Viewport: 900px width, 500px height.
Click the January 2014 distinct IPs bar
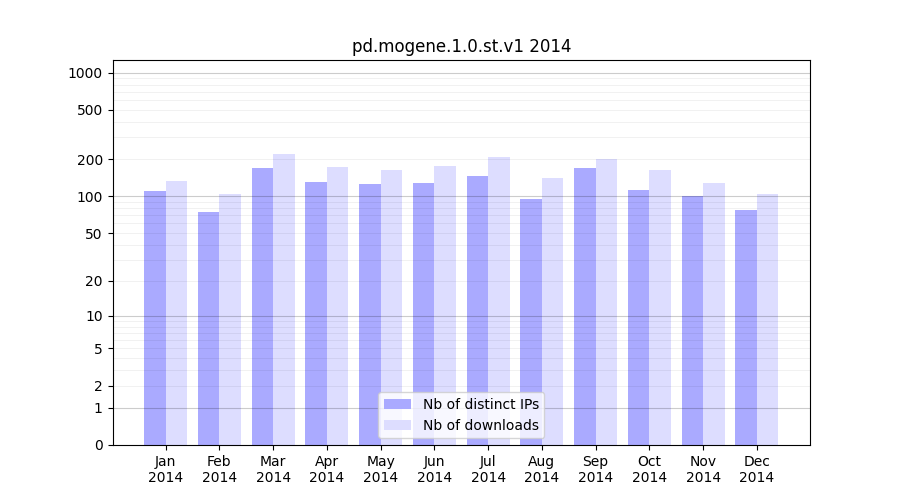tap(155, 318)
